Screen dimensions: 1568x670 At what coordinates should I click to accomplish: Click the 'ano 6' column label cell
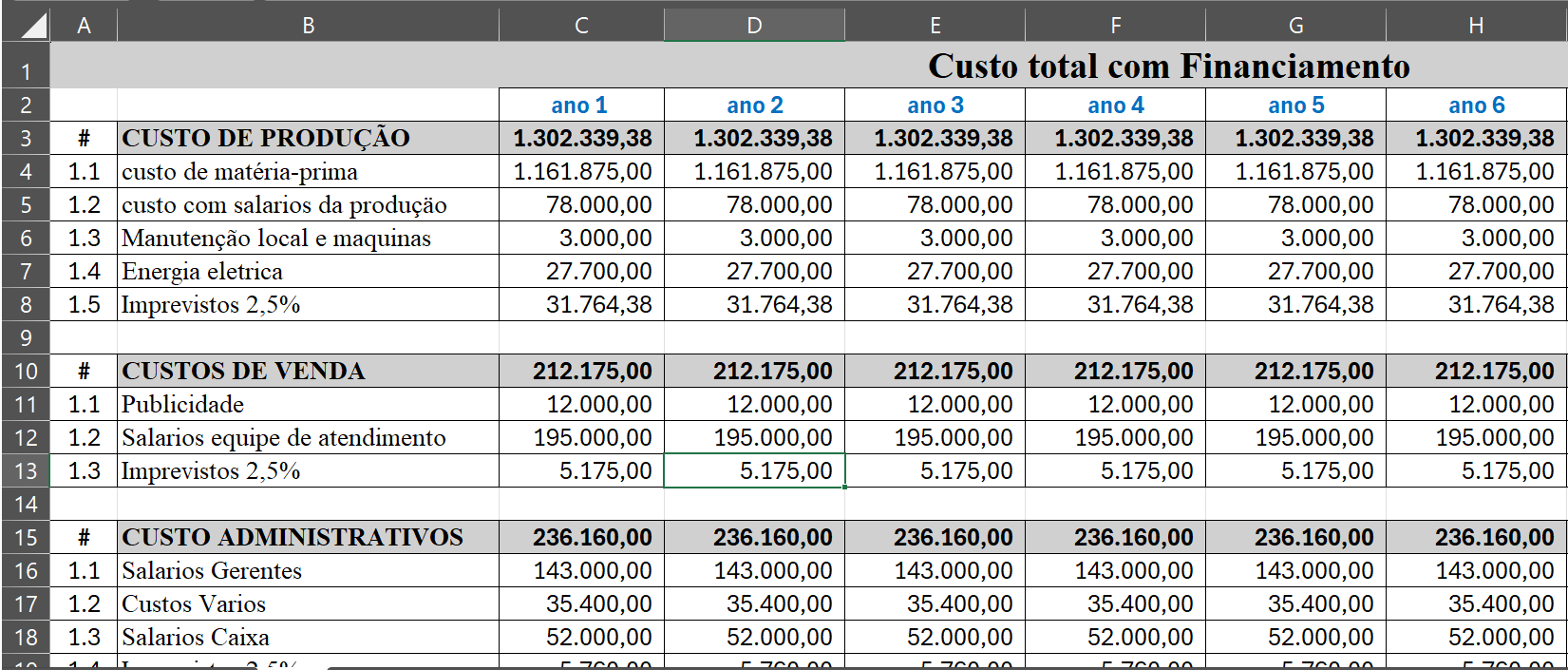coord(1476,105)
